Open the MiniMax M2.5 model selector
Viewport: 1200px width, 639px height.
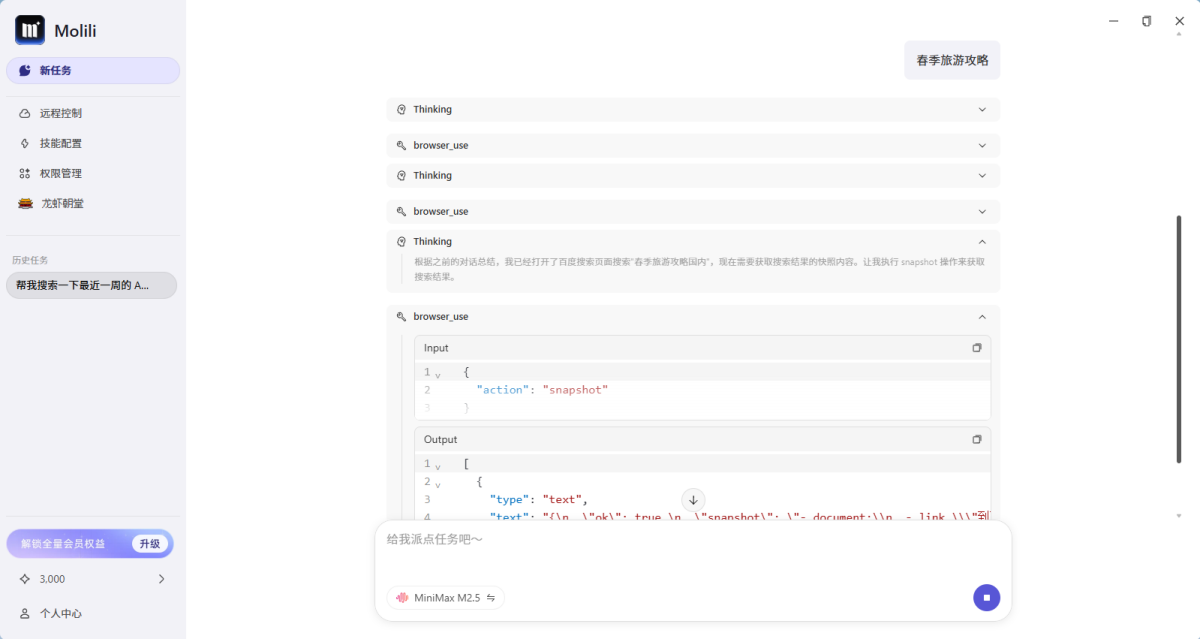click(445, 598)
